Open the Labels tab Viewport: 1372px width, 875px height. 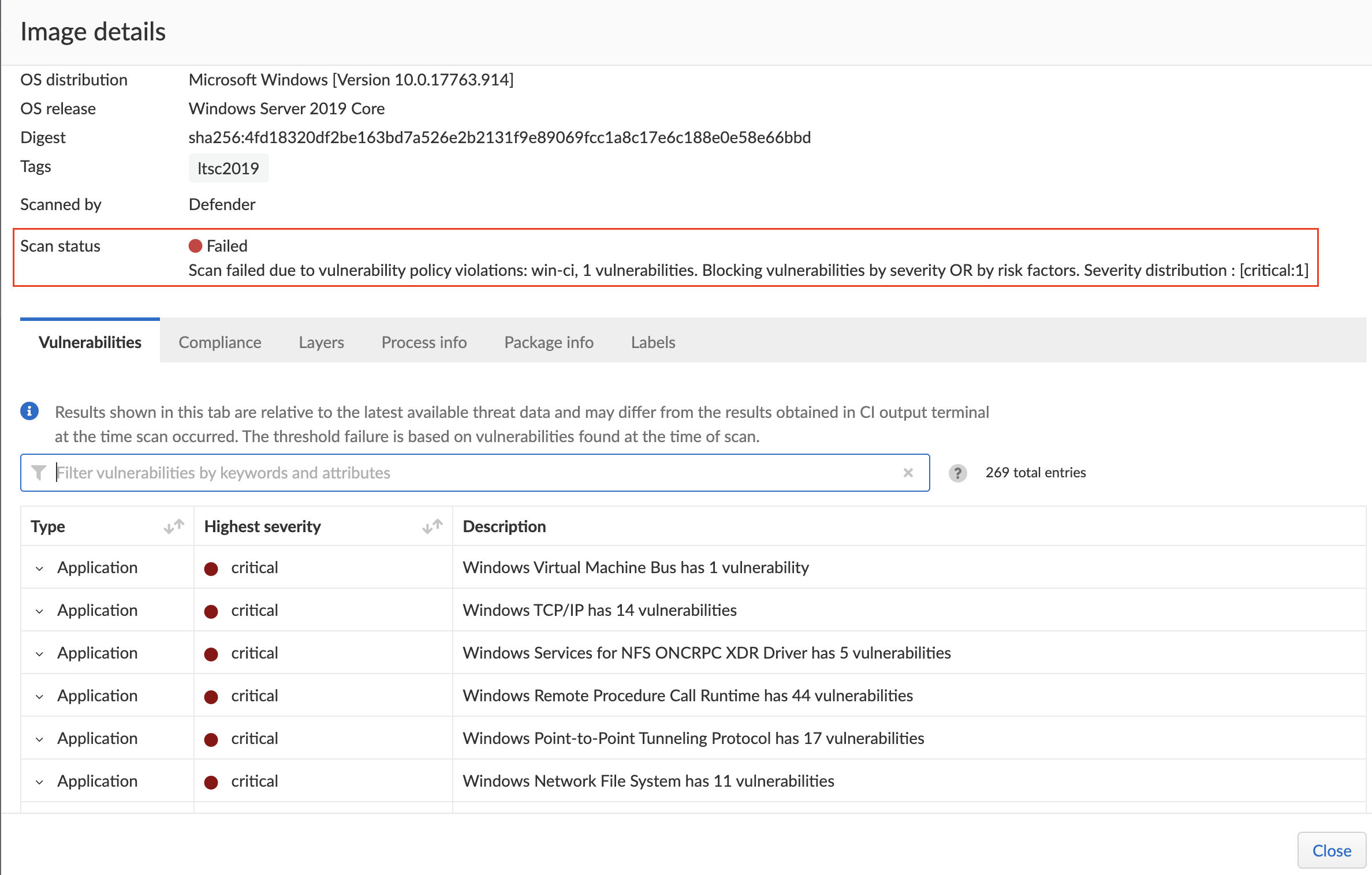(x=653, y=342)
